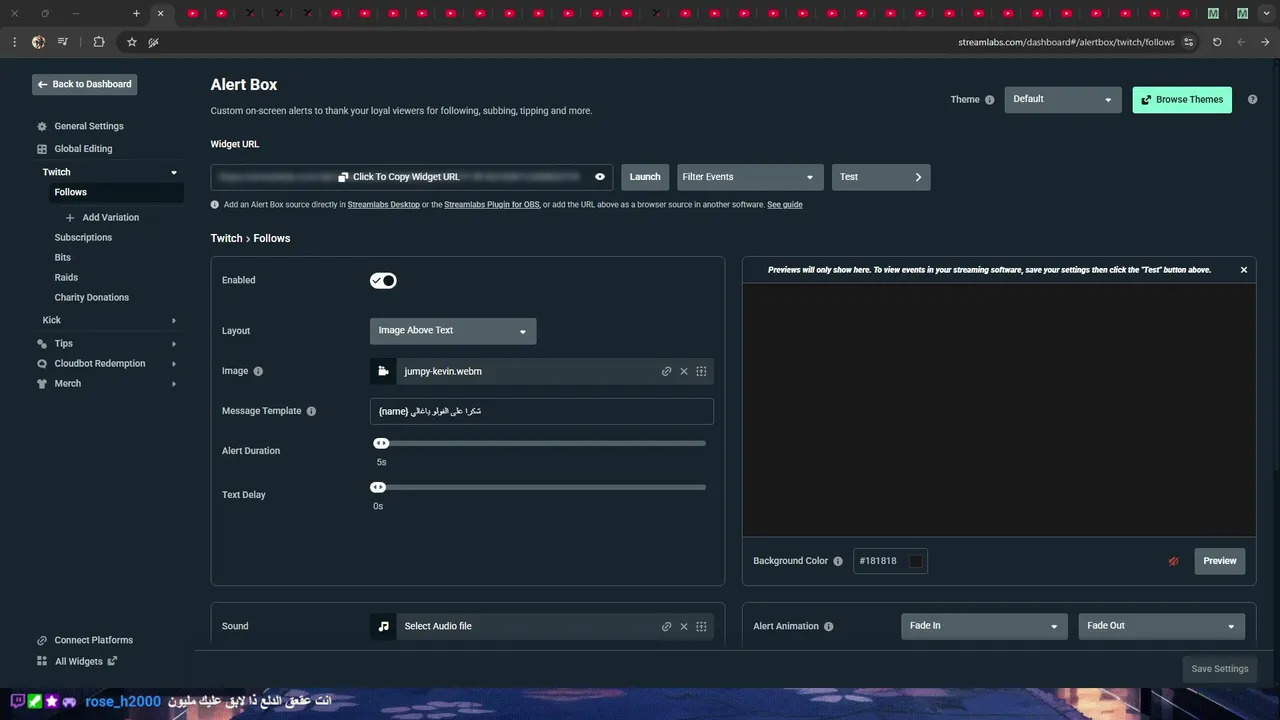Toggle Widget URL visibility with eye icon

click(600, 177)
